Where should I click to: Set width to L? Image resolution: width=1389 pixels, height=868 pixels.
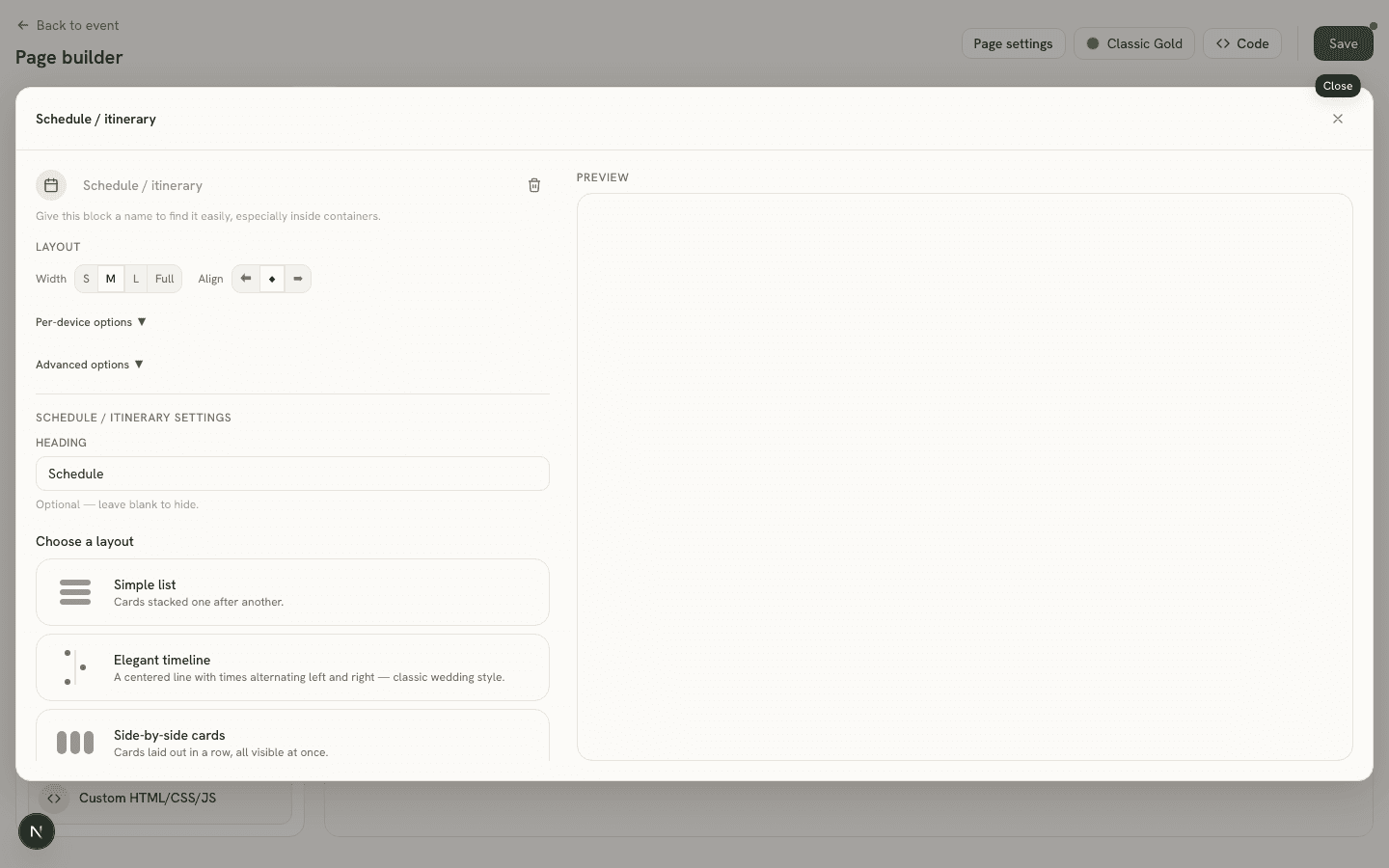point(136,279)
